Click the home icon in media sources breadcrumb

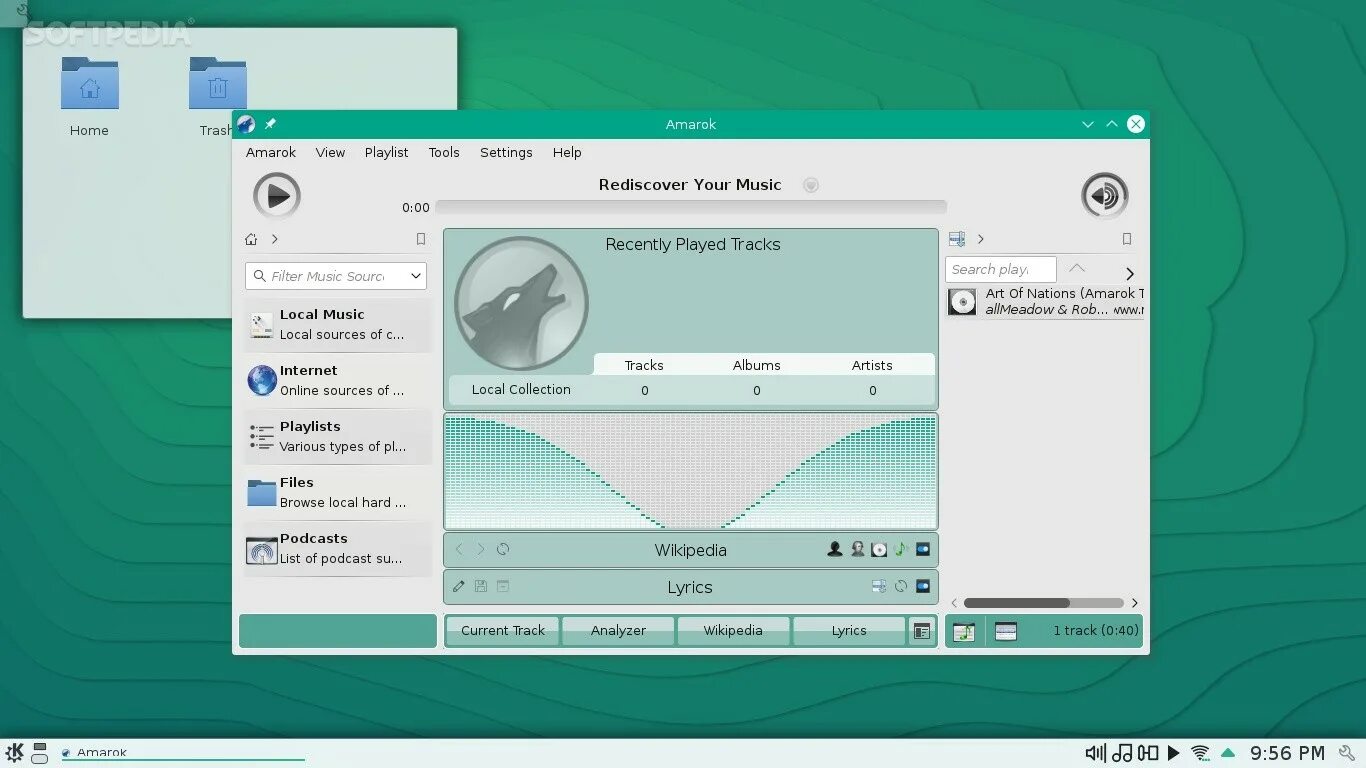click(251, 239)
